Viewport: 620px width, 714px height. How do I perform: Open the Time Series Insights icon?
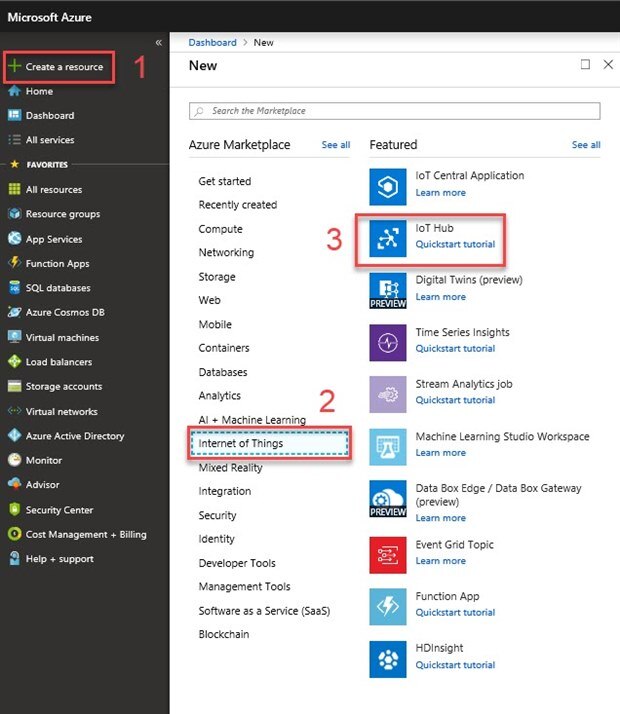(388, 342)
